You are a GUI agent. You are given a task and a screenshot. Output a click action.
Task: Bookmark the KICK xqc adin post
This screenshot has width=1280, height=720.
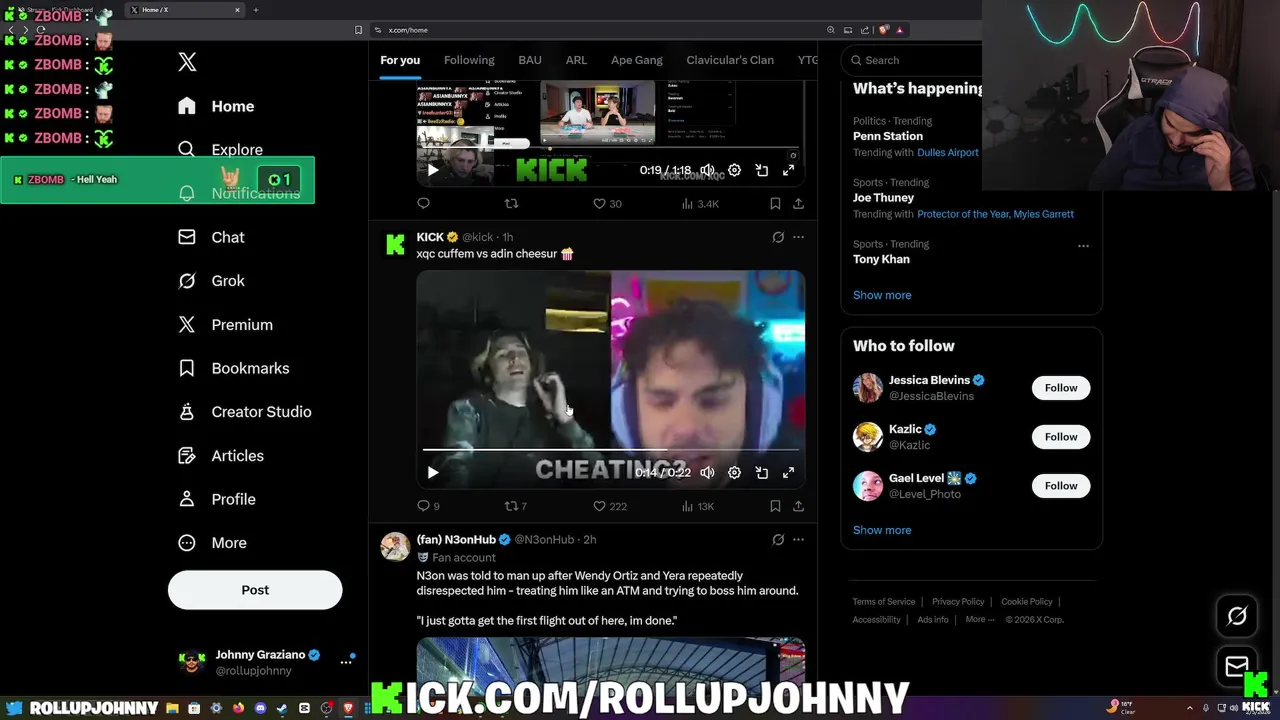tap(775, 506)
